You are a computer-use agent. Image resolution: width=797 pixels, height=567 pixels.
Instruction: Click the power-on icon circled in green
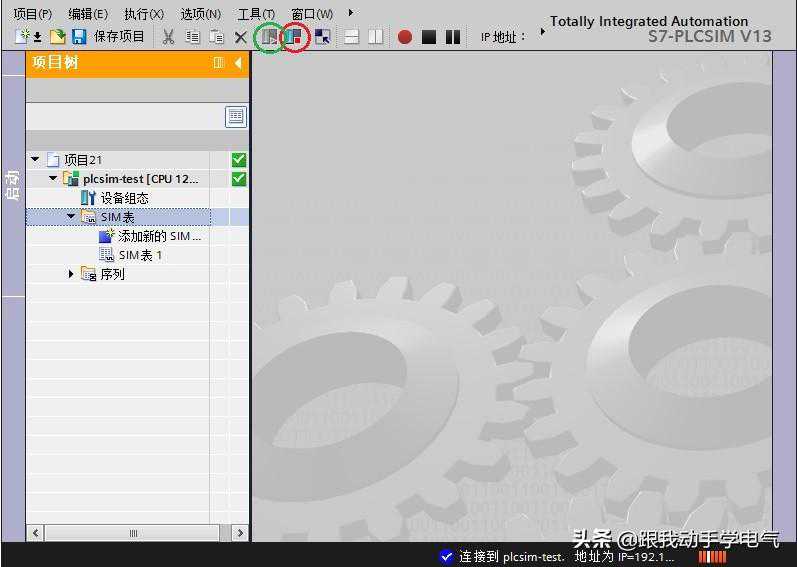coord(269,37)
